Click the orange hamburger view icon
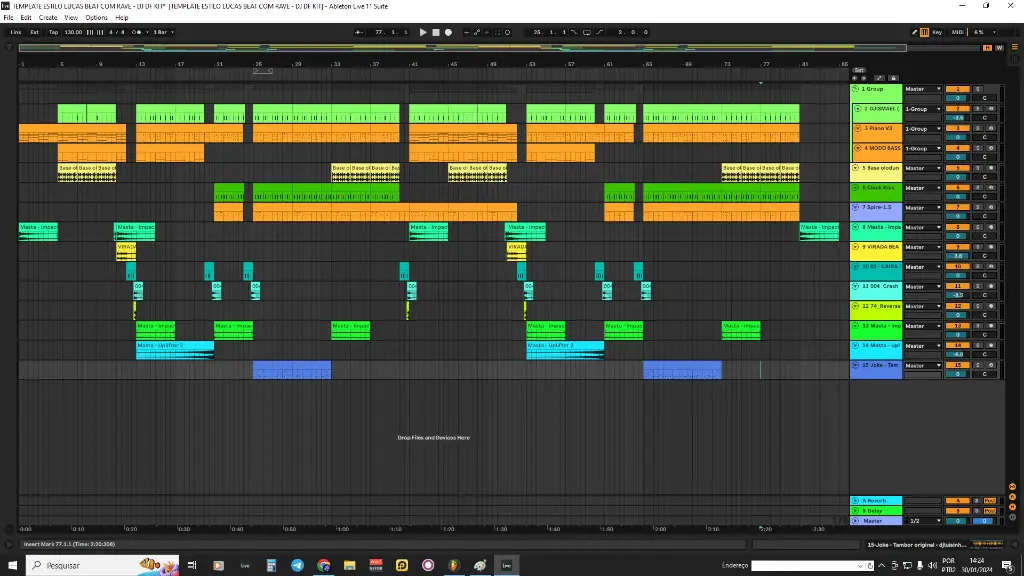1024x576 pixels. 1015,47
